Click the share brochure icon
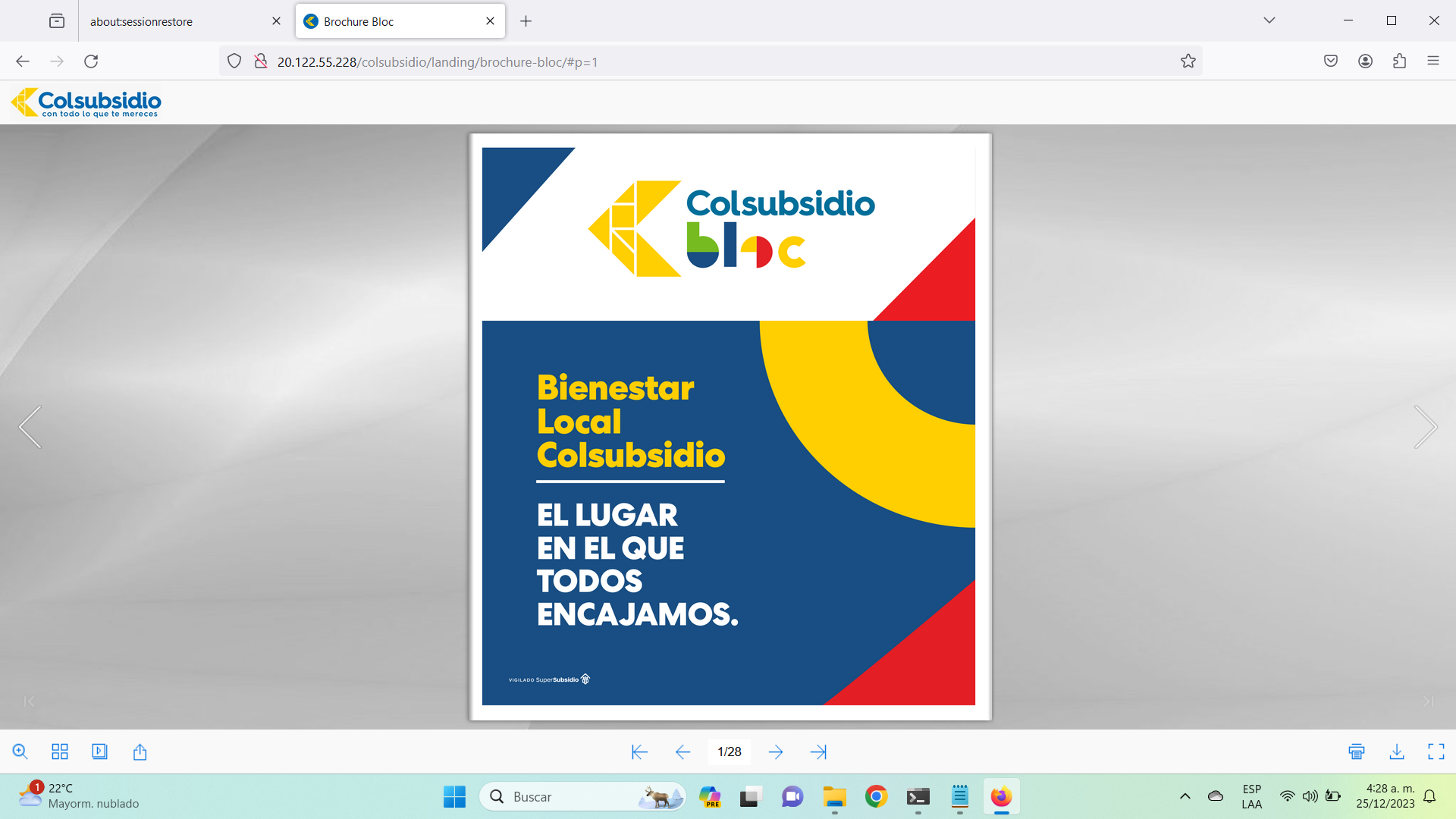The width and height of the screenshot is (1456, 819). [140, 752]
